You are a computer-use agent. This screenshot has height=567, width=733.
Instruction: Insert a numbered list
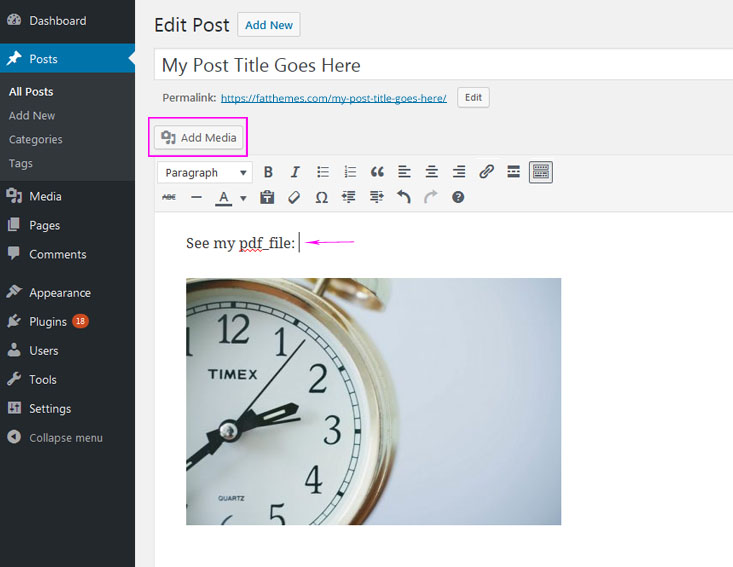pos(350,172)
